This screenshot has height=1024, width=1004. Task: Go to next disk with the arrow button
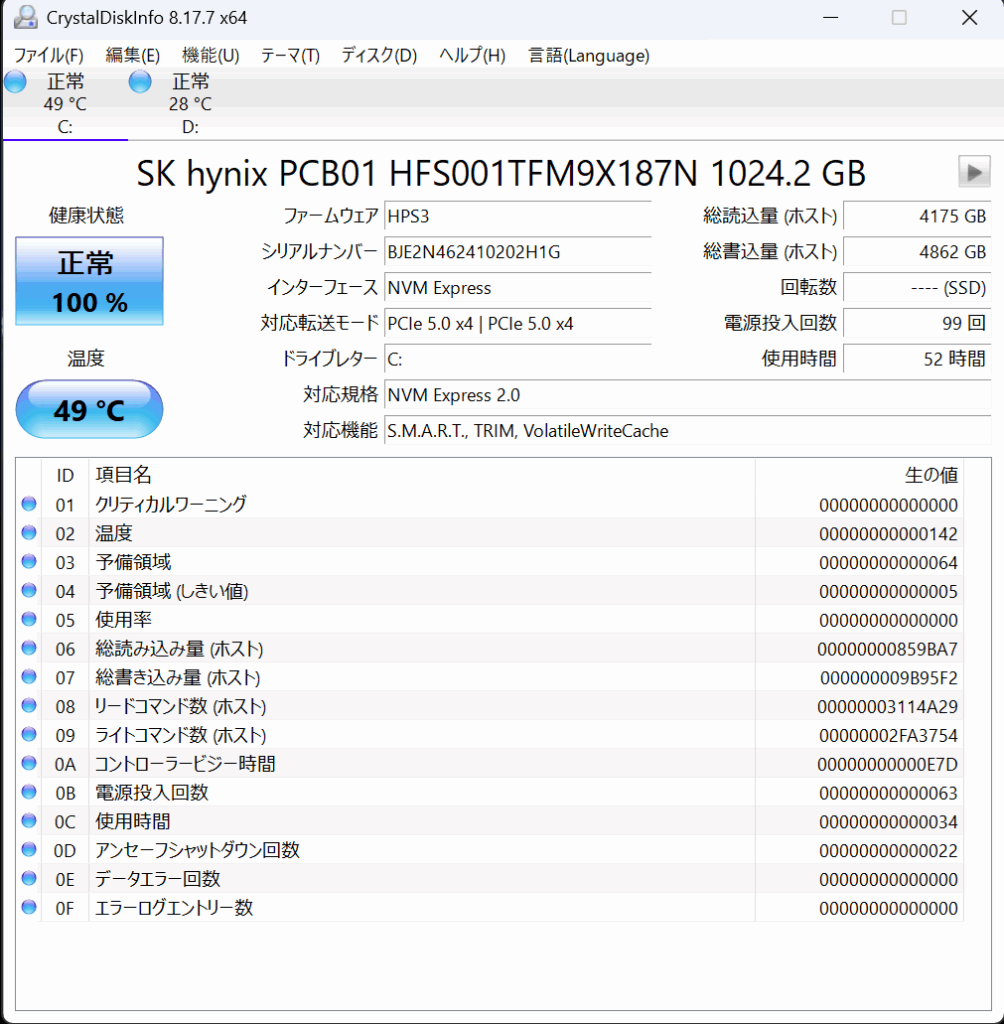(974, 172)
